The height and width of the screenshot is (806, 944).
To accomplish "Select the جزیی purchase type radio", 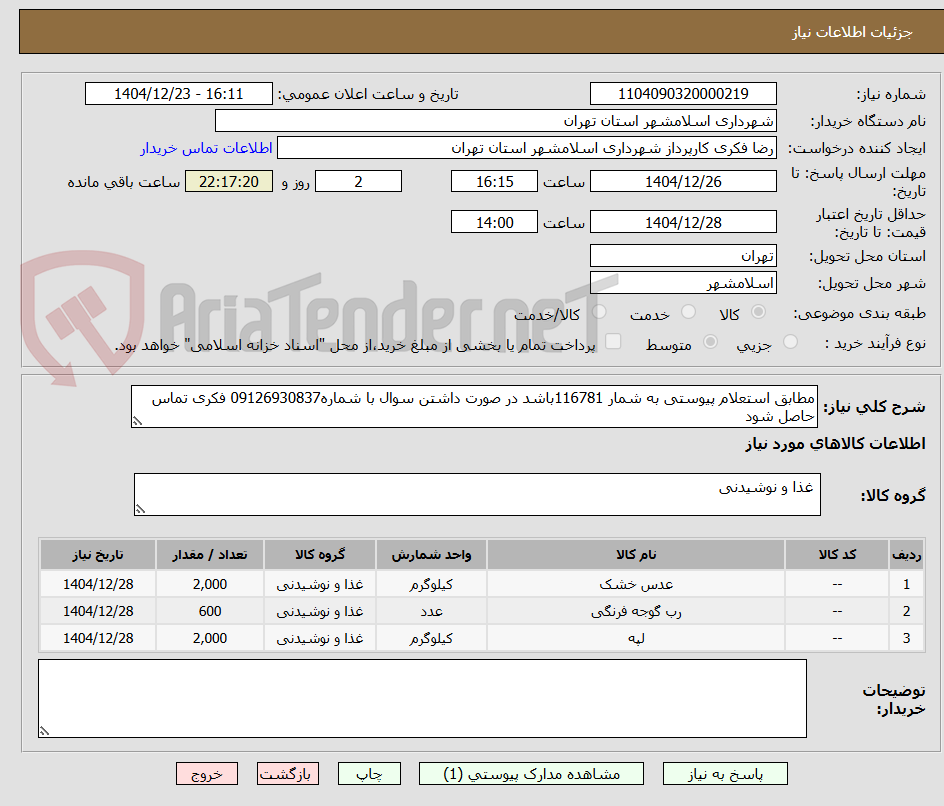I will (x=790, y=342).
